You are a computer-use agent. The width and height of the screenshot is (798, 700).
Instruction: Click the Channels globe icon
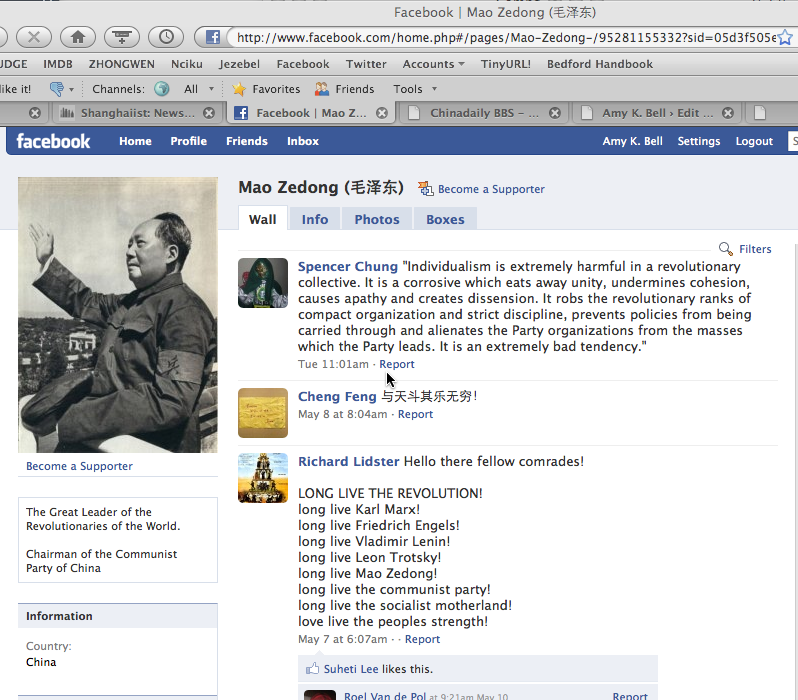point(162,89)
